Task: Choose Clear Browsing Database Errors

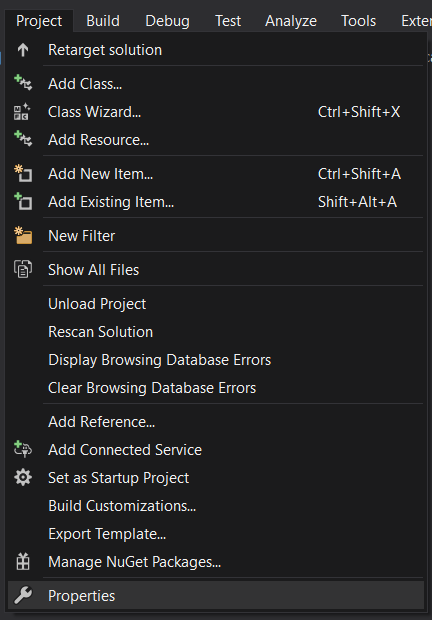Action: (x=216, y=388)
